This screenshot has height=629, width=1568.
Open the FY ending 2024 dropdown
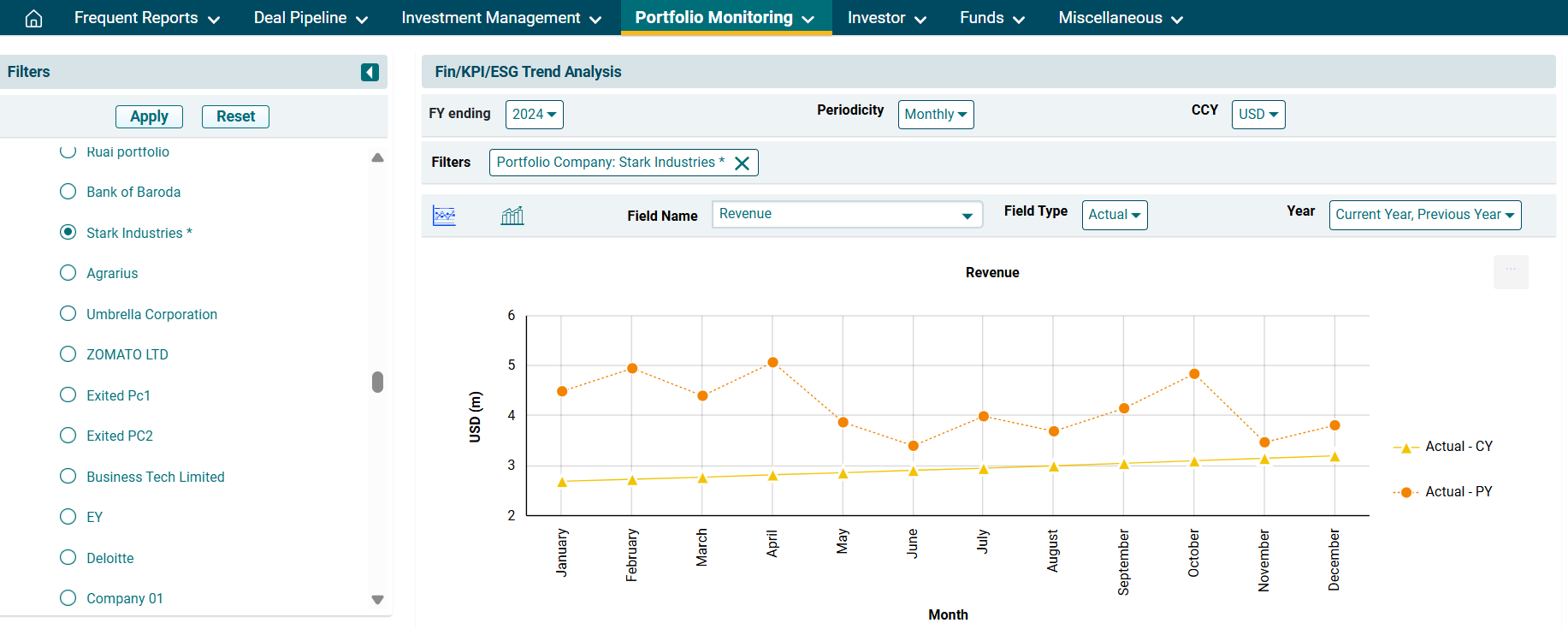point(534,115)
